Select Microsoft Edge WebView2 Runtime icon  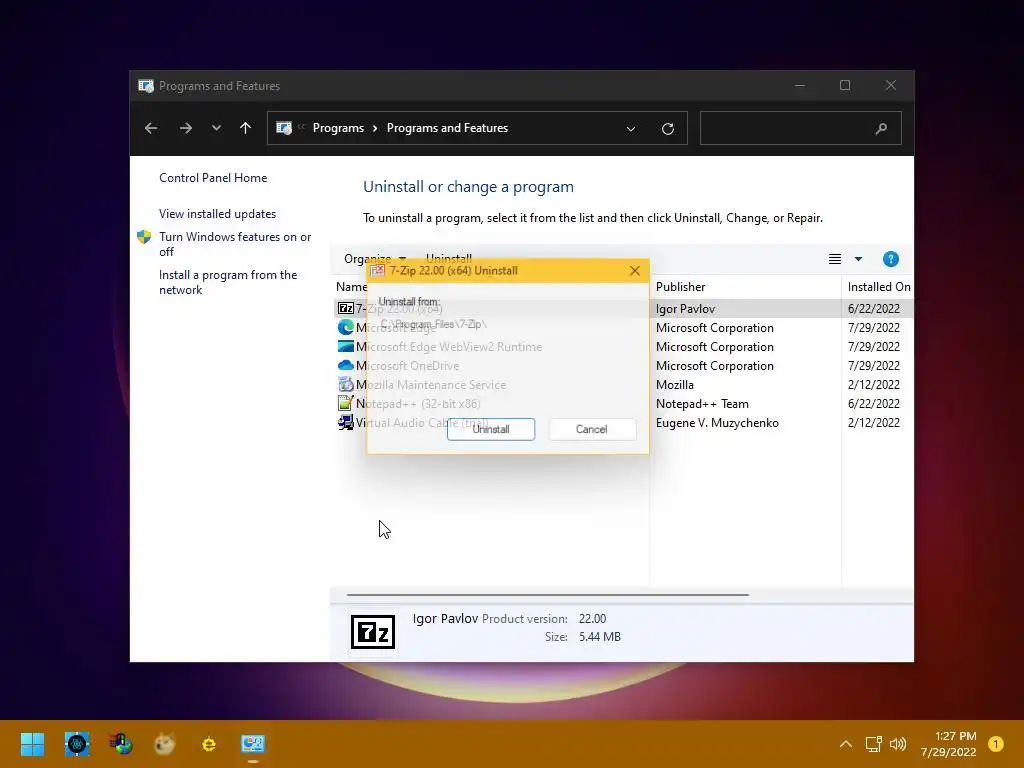coord(345,346)
